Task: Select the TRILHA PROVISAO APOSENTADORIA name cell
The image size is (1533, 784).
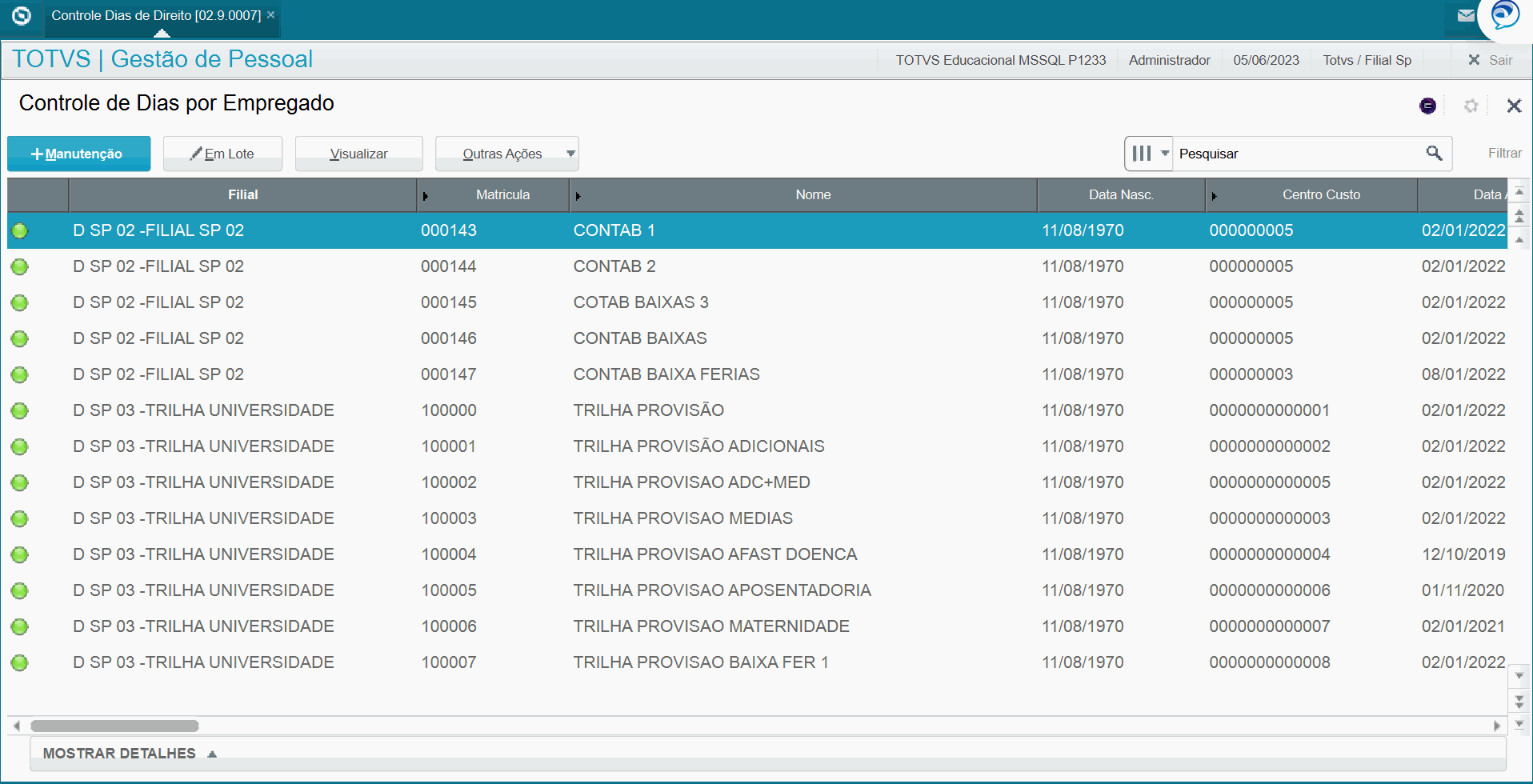Action: pos(722,590)
